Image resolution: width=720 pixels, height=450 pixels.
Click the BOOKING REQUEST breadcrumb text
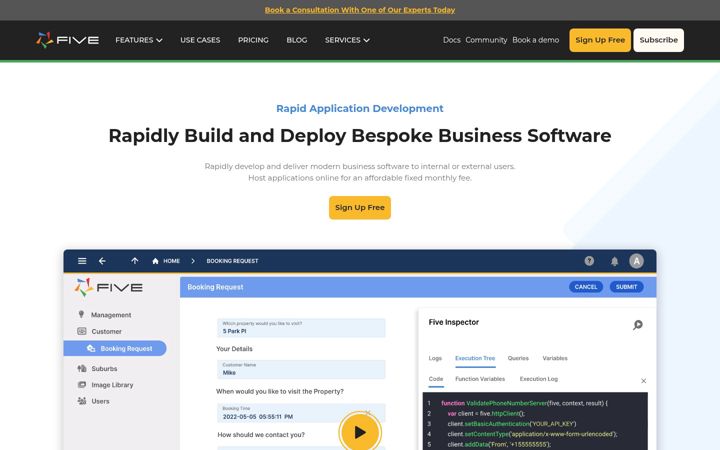(x=232, y=261)
